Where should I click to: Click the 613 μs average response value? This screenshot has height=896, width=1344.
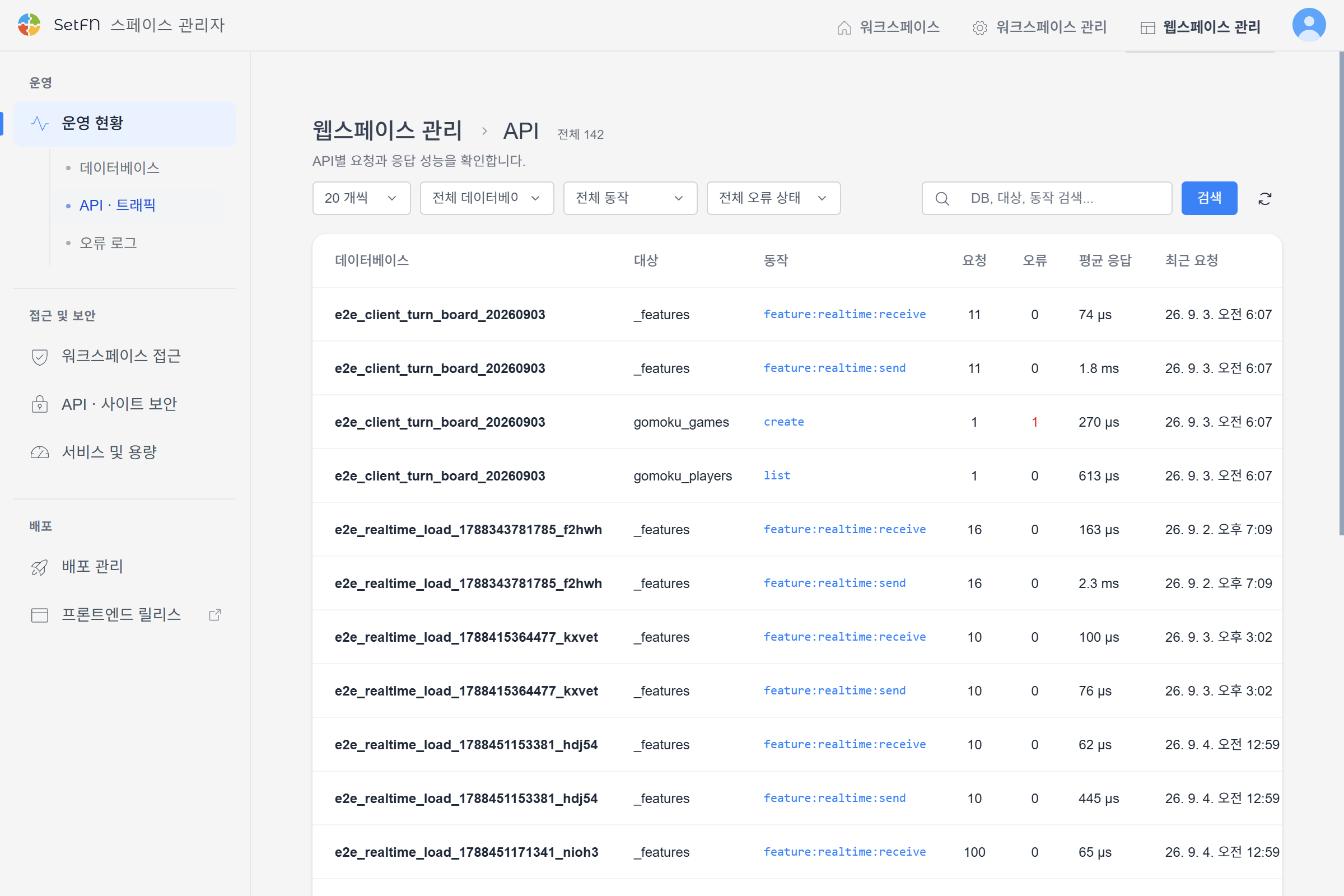1099,476
